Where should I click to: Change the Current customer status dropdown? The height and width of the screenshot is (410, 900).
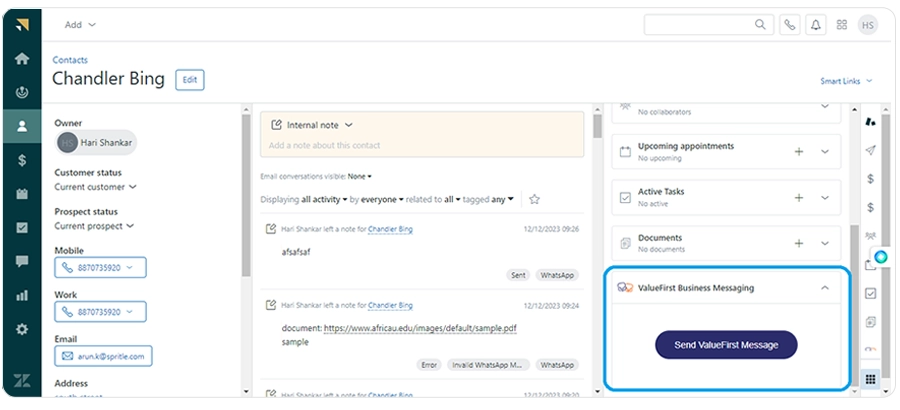click(x=95, y=187)
